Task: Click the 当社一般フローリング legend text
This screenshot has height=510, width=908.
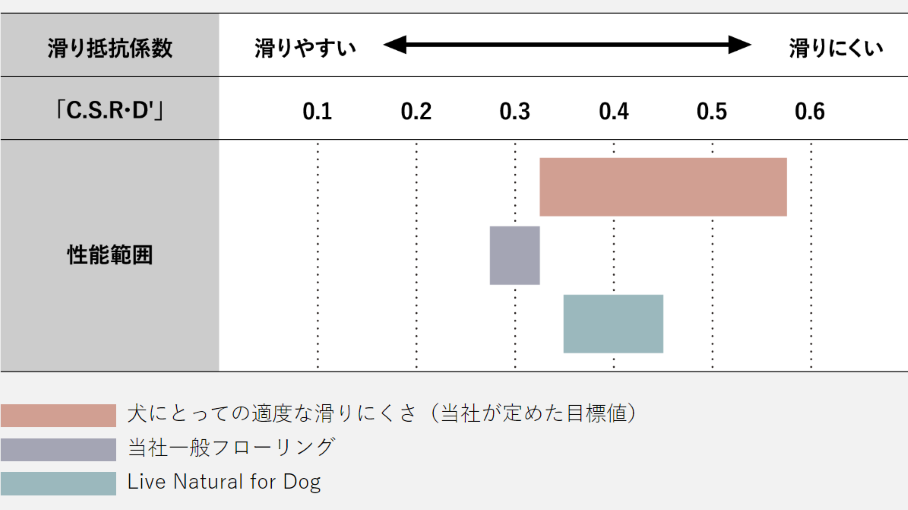Action: pos(231,448)
